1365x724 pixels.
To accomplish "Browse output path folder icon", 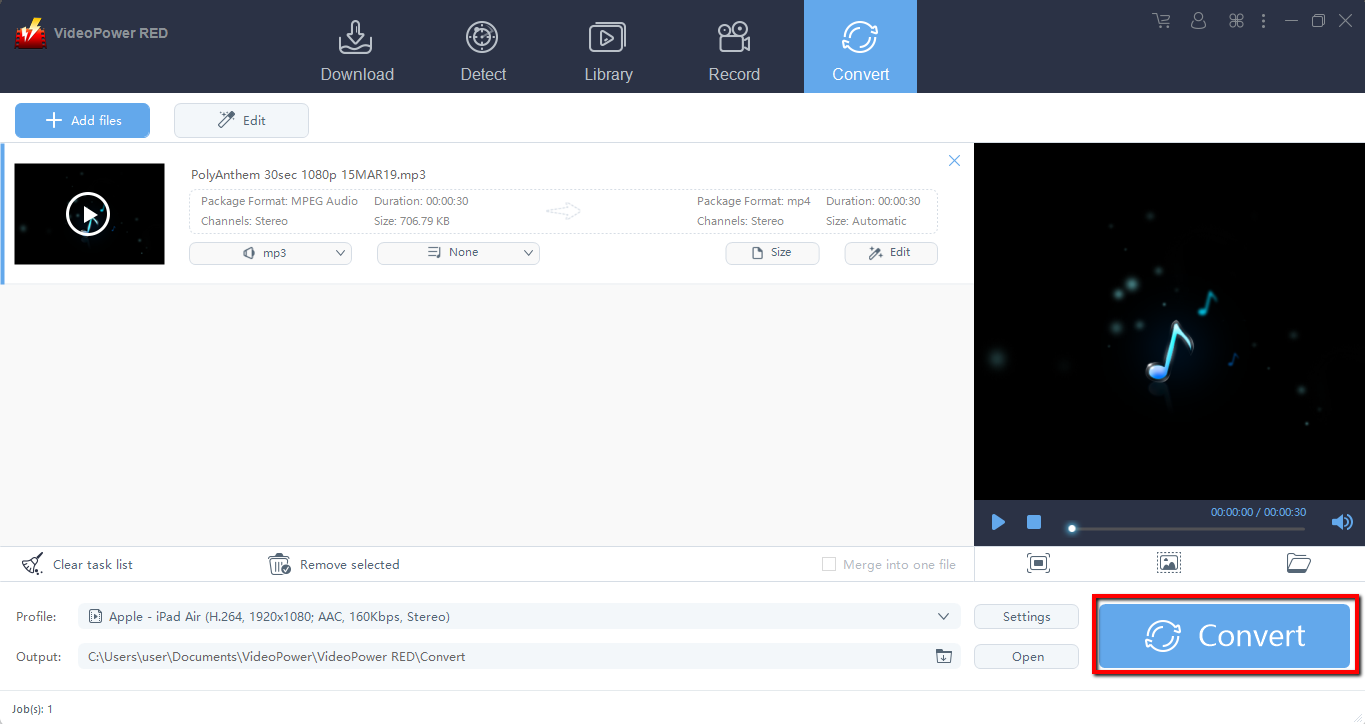I will 943,656.
